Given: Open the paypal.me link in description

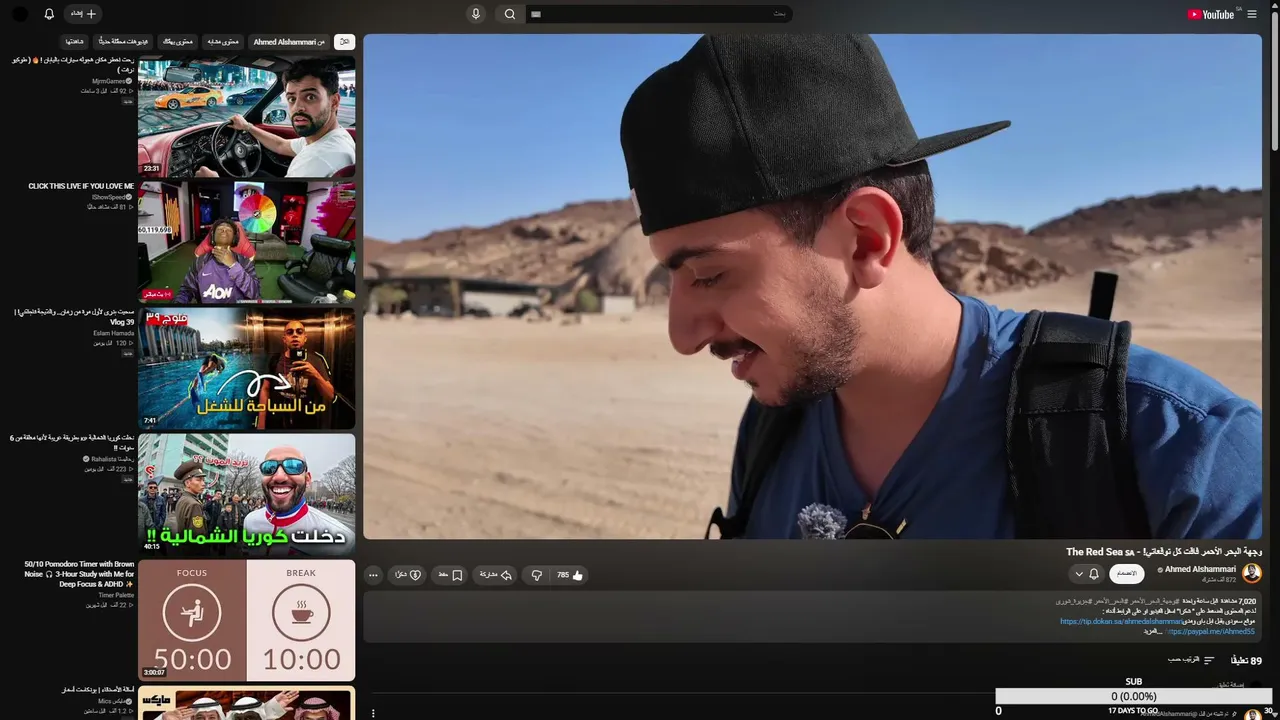Looking at the screenshot, I should [x=1209, y=631].
